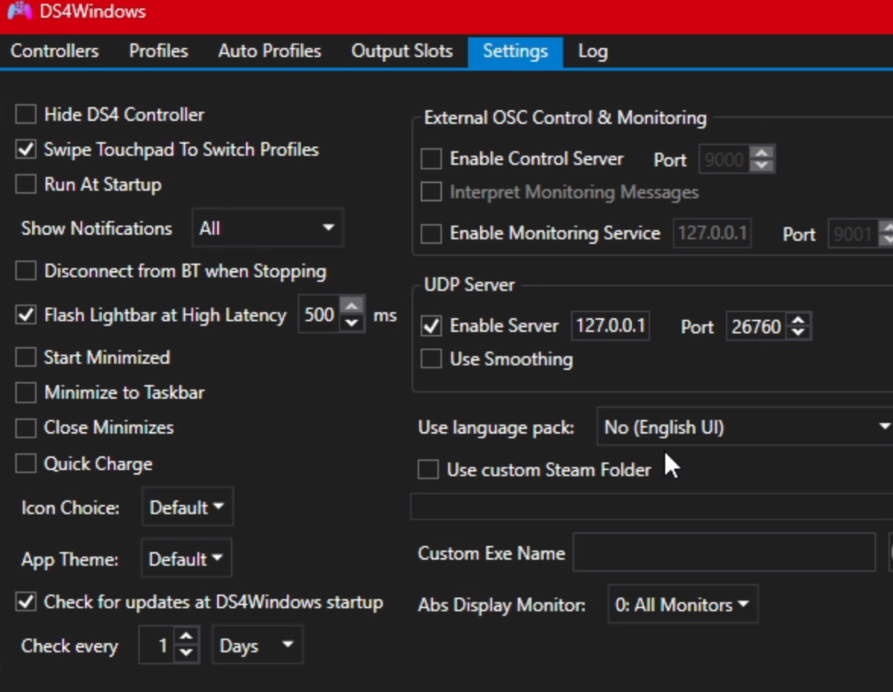This screenshot has height=692, width=893.
Task: Open the Icon Choice dropdown
Action: [187, 507]
